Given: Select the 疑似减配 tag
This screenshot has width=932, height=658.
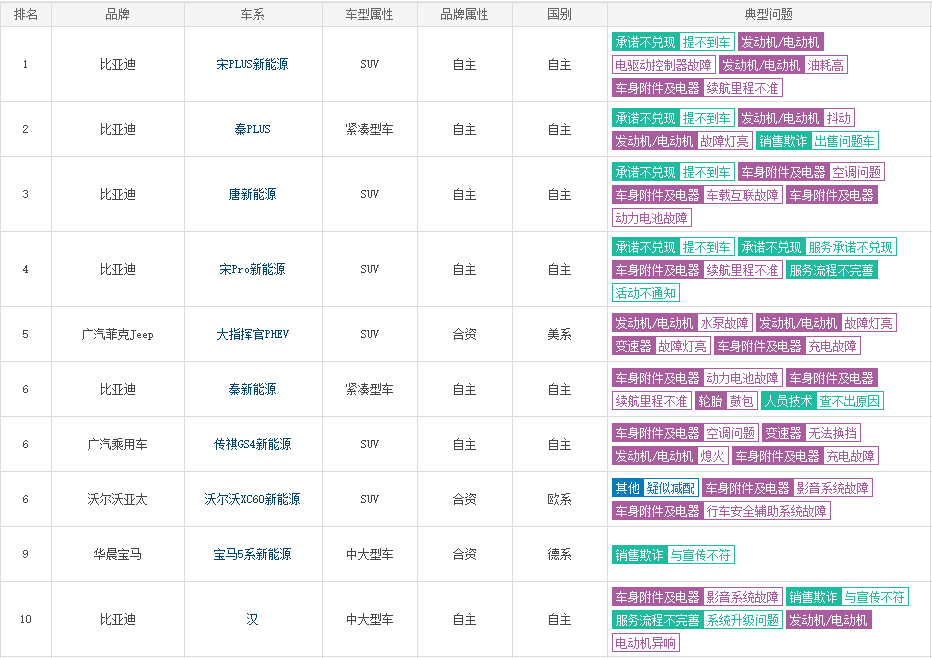Looking at the screenshot, I should [x=671, y=488].
